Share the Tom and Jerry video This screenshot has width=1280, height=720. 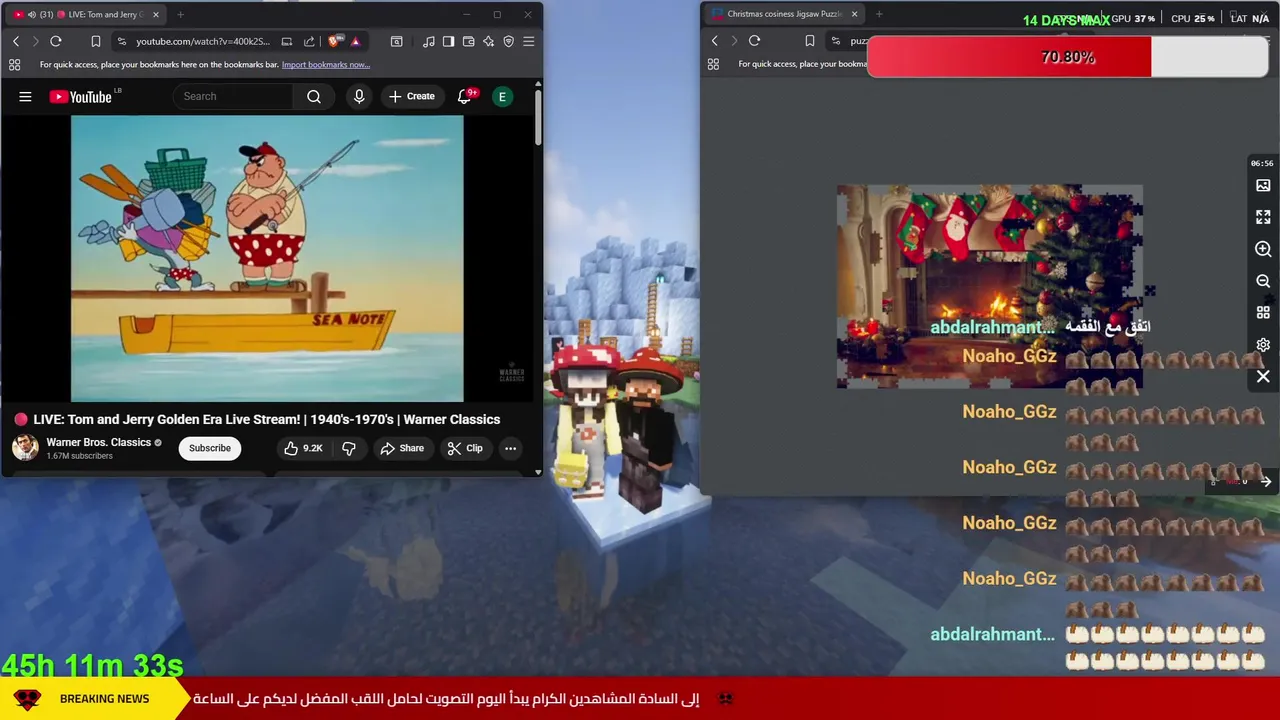(402, 448)
